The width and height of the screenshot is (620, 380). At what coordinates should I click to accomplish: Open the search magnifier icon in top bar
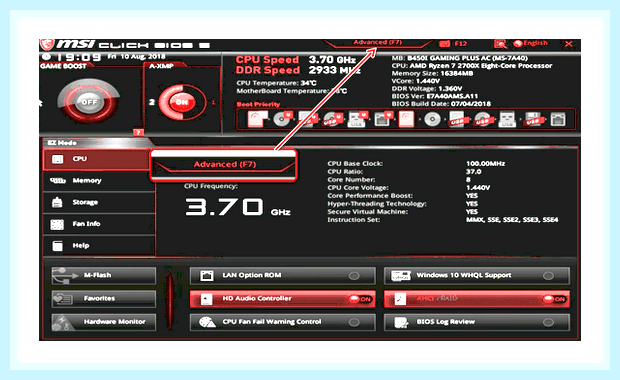[500, 43]
